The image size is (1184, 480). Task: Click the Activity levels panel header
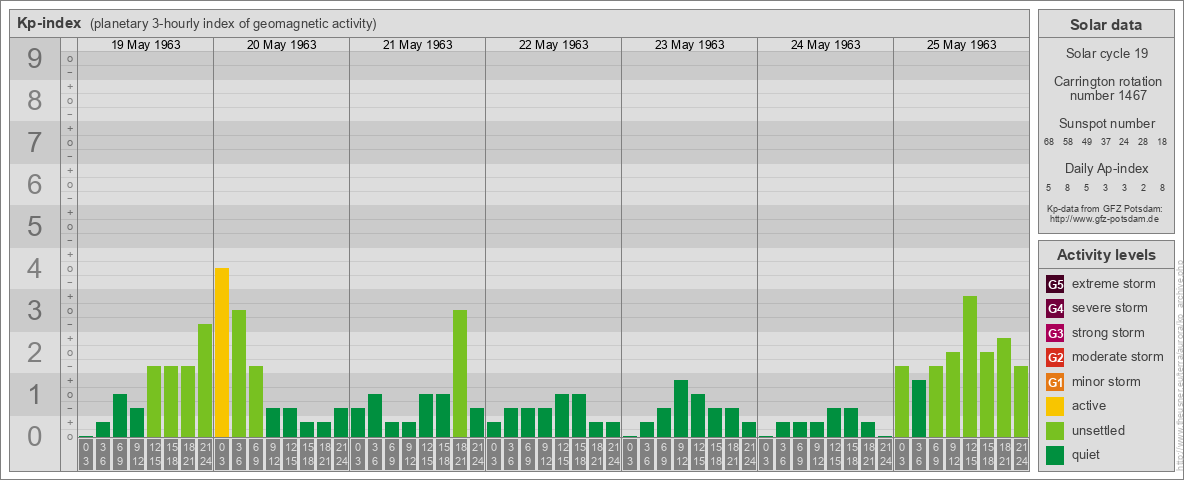(x=1106, y=255)
